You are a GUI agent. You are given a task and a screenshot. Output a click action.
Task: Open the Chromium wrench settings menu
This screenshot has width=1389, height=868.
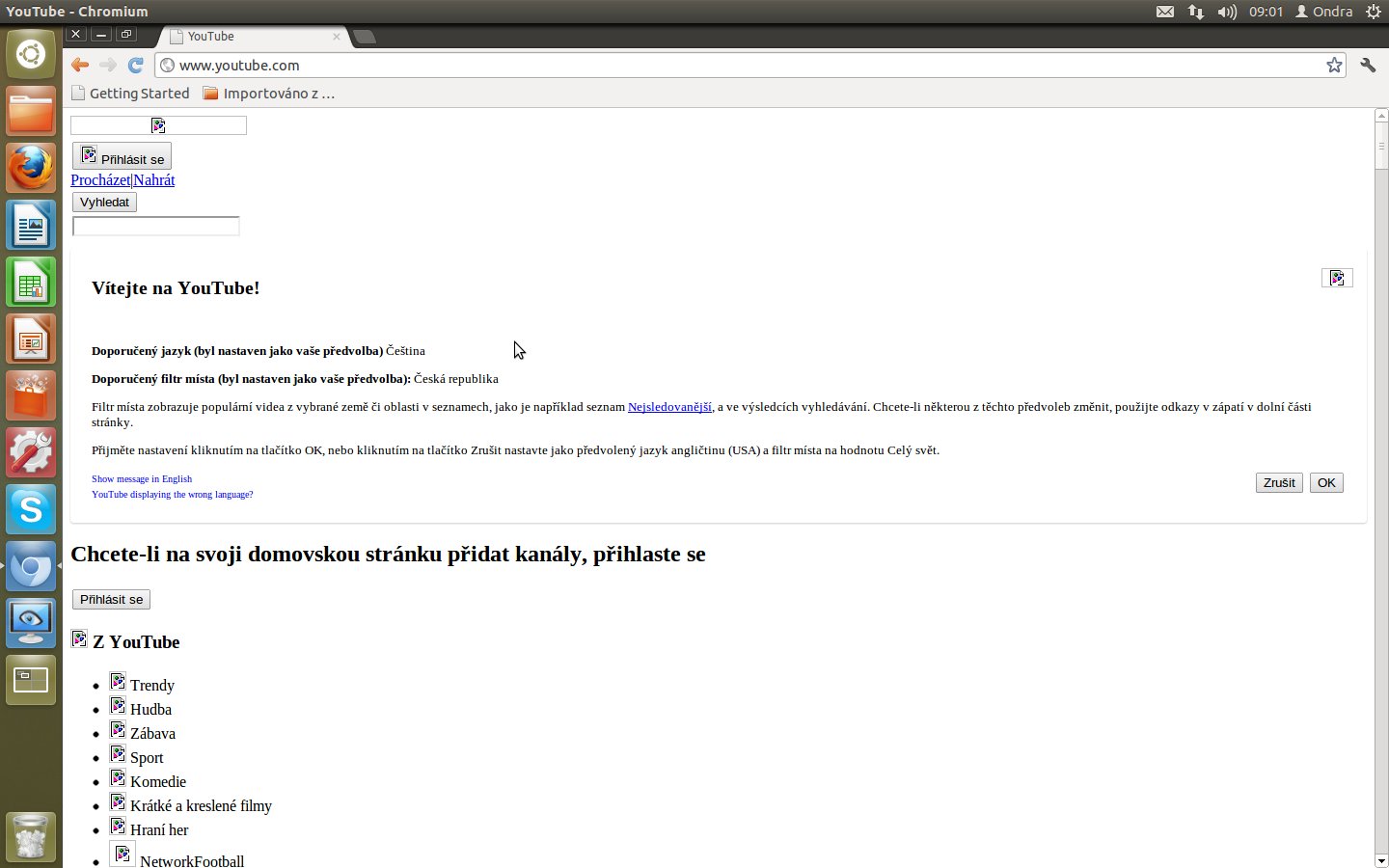pos(1368,65)
